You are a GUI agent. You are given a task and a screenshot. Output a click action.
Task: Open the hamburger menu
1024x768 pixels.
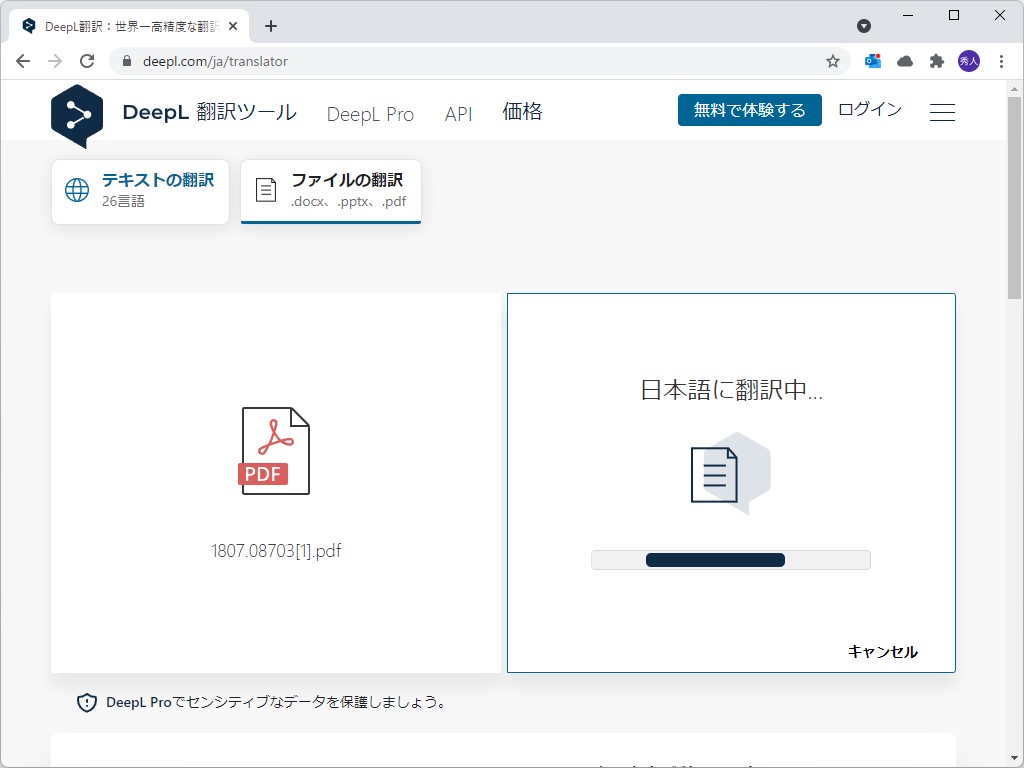(x=942, y=112)
